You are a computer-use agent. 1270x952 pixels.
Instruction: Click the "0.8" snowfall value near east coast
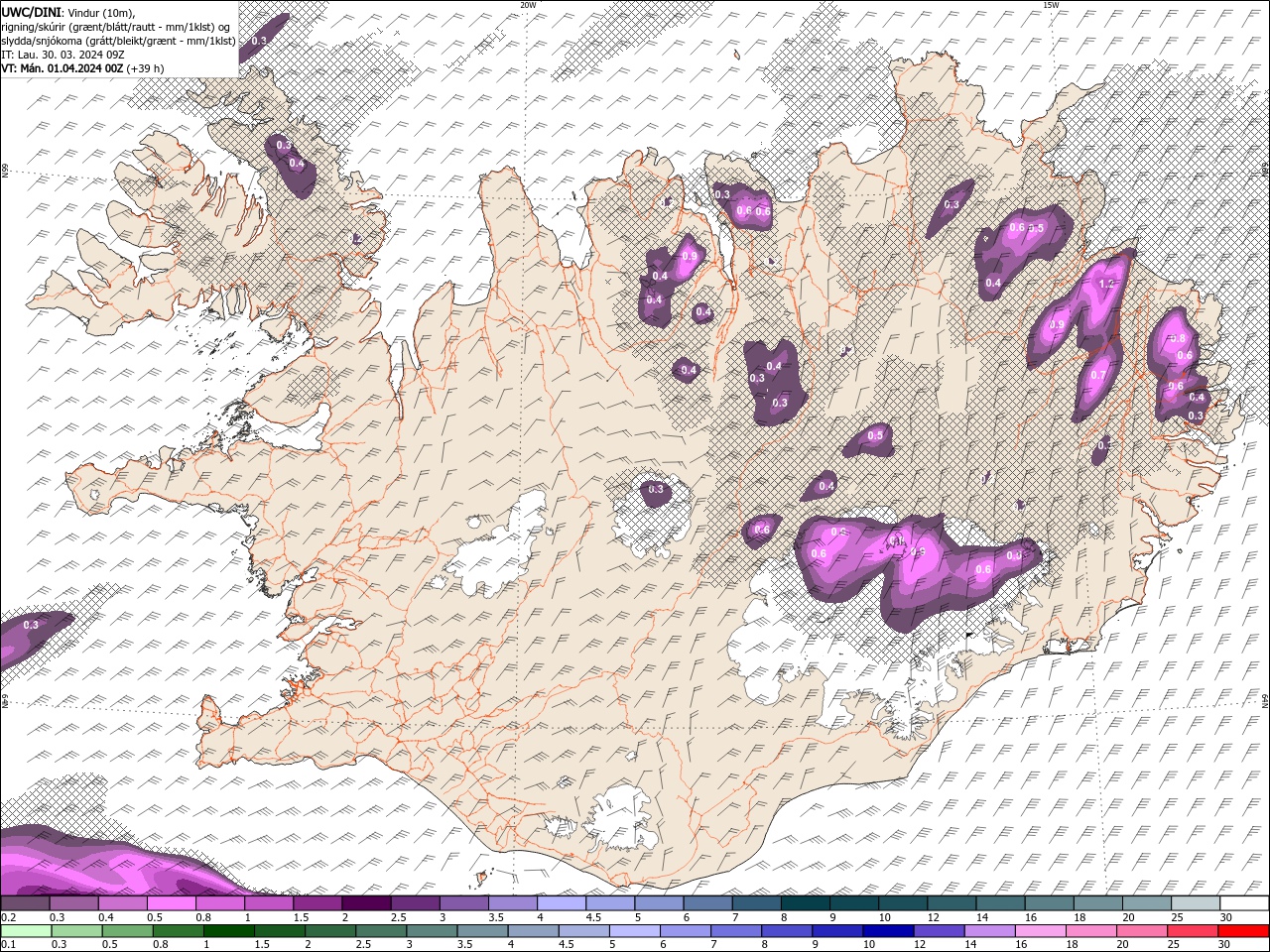1180,338
